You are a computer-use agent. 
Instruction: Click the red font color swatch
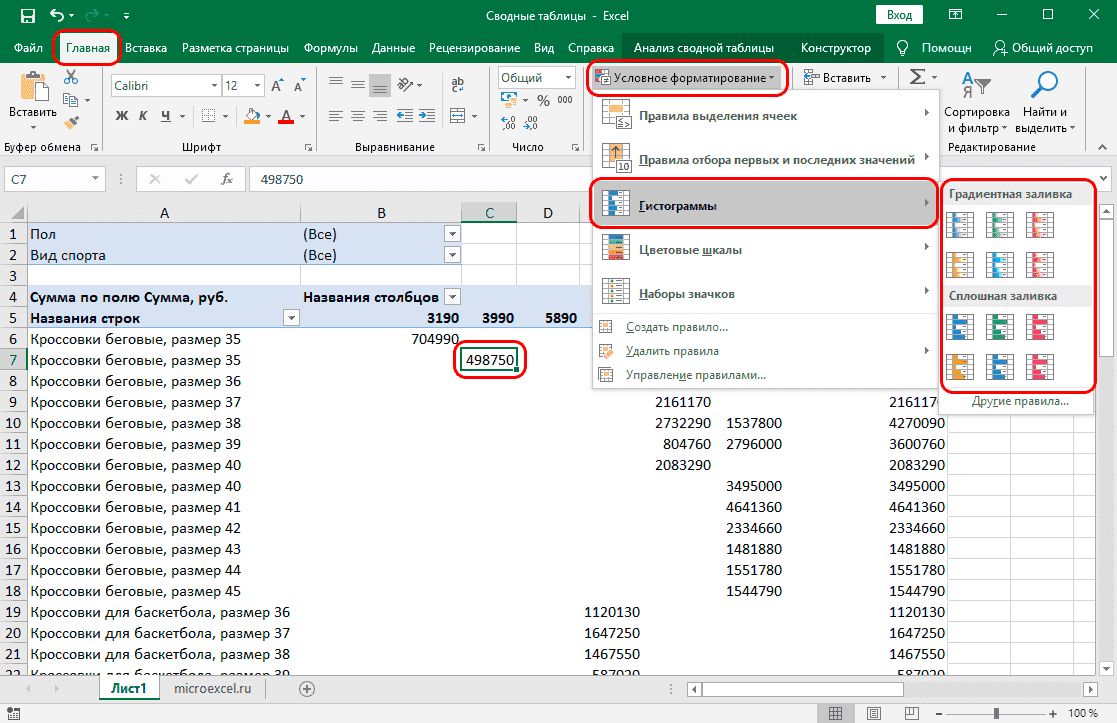pos(286,116)
